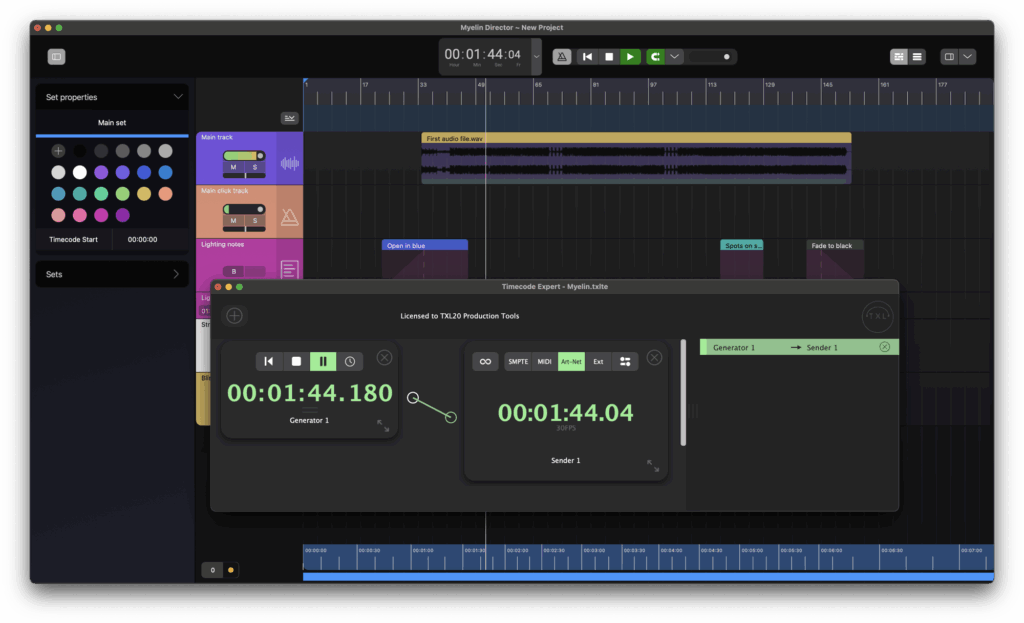
Task: Solo the Main click track
Action: (254, 220)
